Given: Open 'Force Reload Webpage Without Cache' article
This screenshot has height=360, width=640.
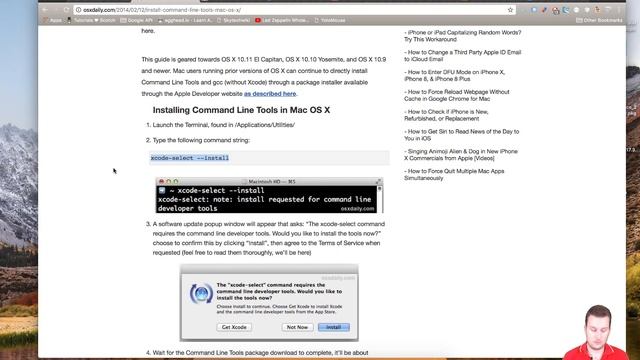Looking at the screenshot, I should [457, 95].
